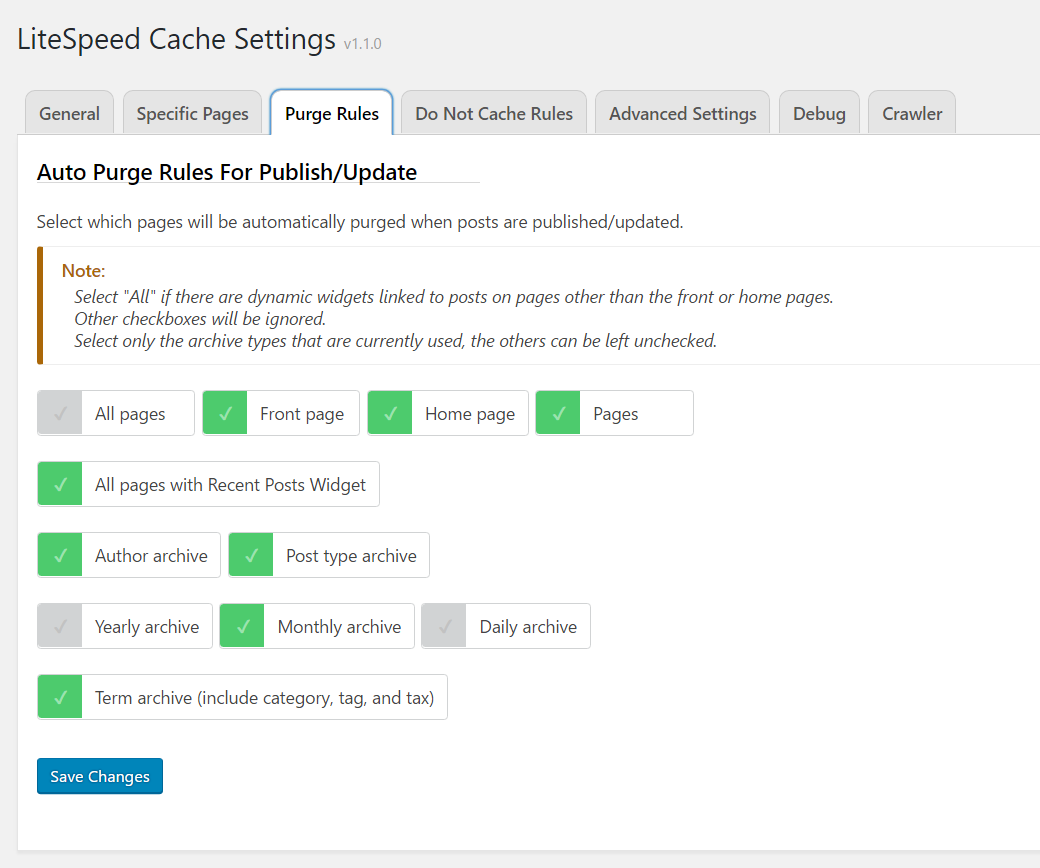This screenshot has height=868, width=1040.
Task: Click the v1.1.0 version text
Action: (x=362, y=44)
